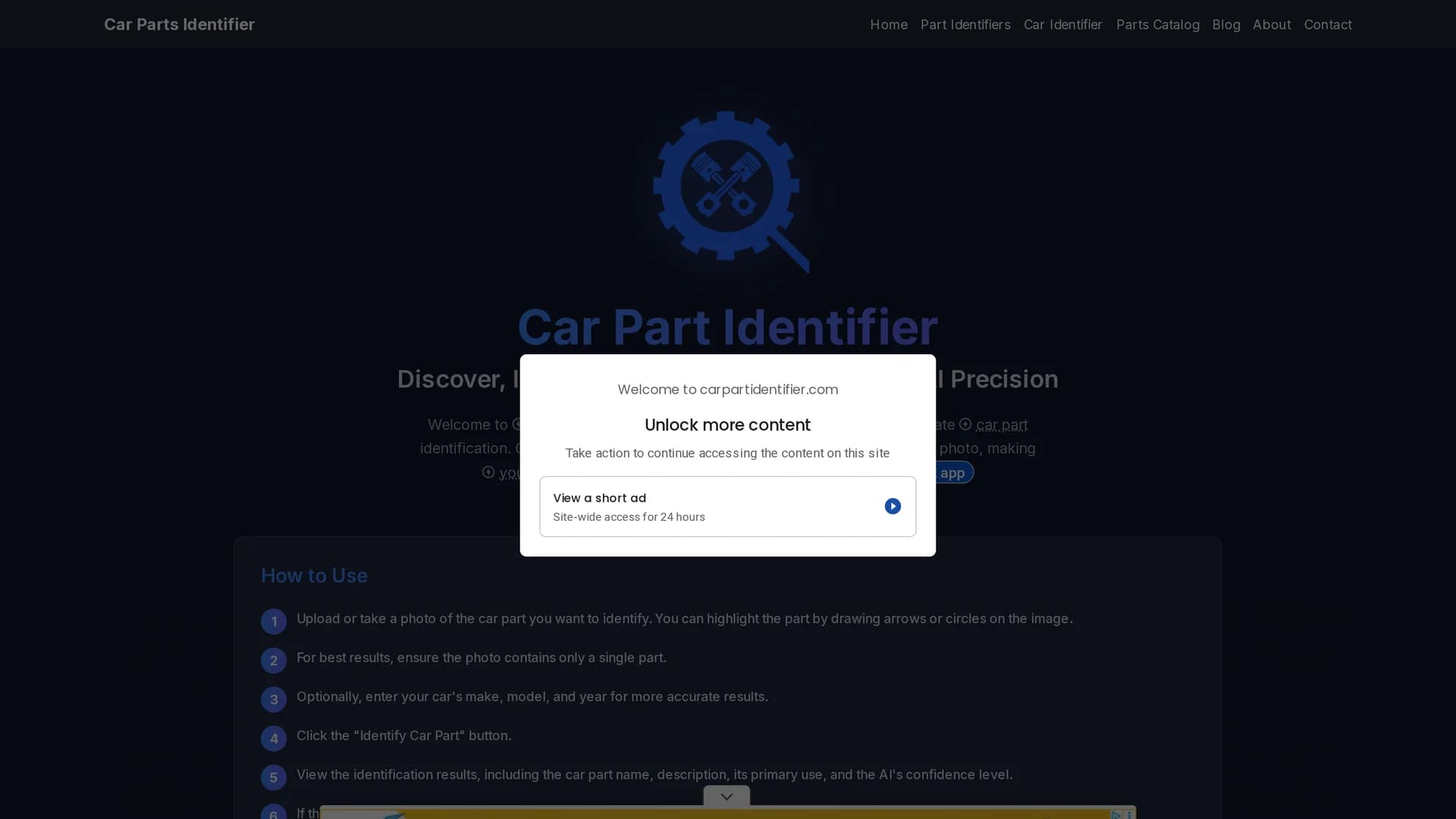Click step 1 number badge
1456x819 pixels.
click(274, 621)
